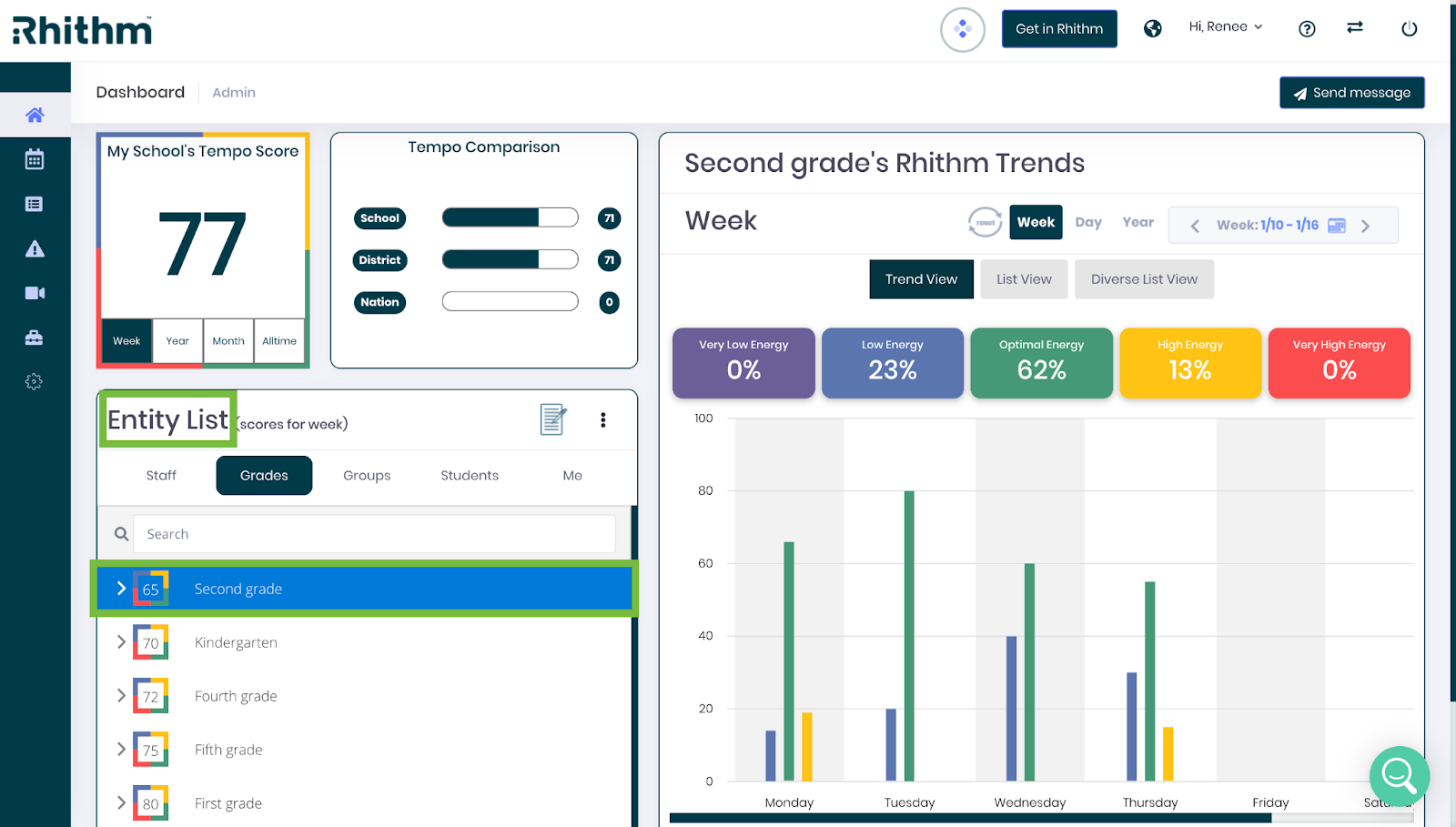This screenshot has width=1456, height=827.
Task: Click the switch arrows icon
Action: [1355, 27]
